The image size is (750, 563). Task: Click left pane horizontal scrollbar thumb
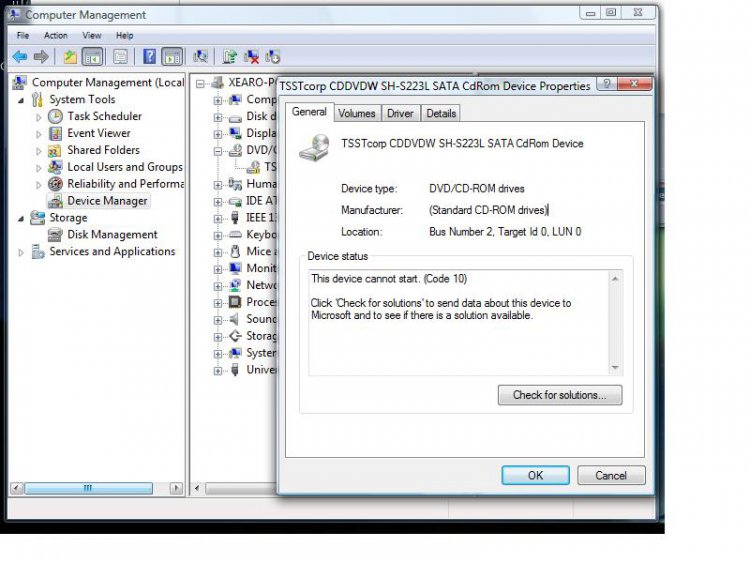(x=88, y=488)
